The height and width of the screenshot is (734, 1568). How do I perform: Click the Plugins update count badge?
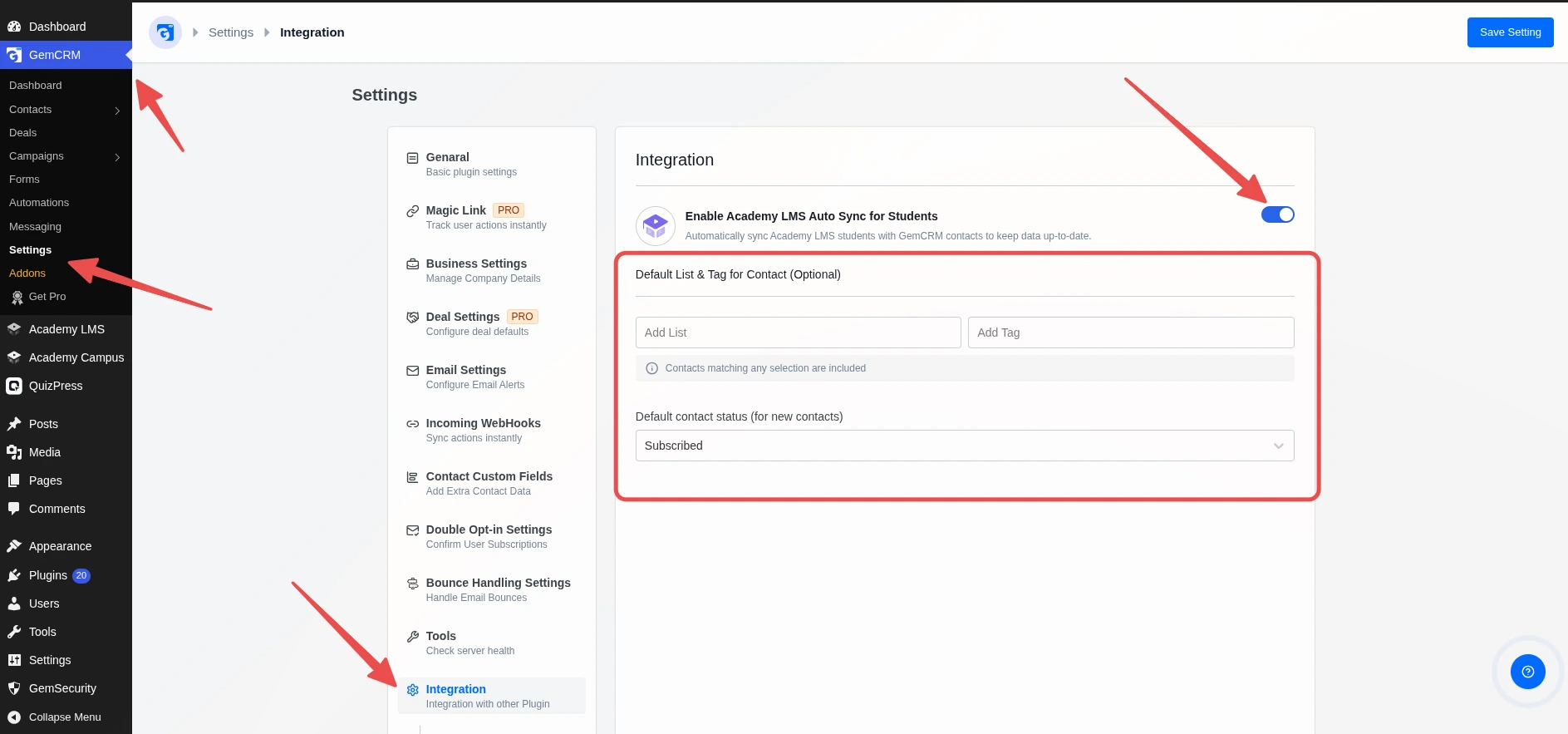[81, 575]
